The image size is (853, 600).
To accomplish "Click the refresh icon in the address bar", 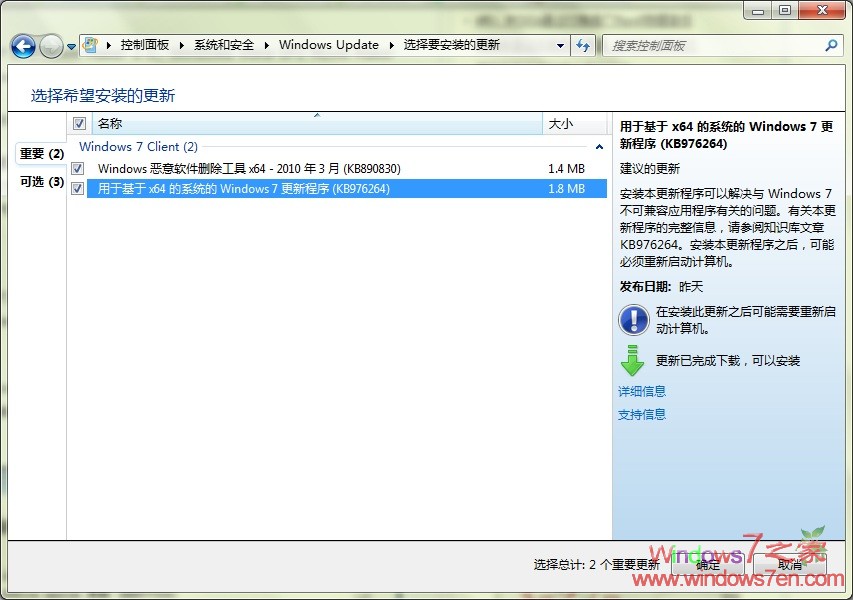I will point(583,45).
